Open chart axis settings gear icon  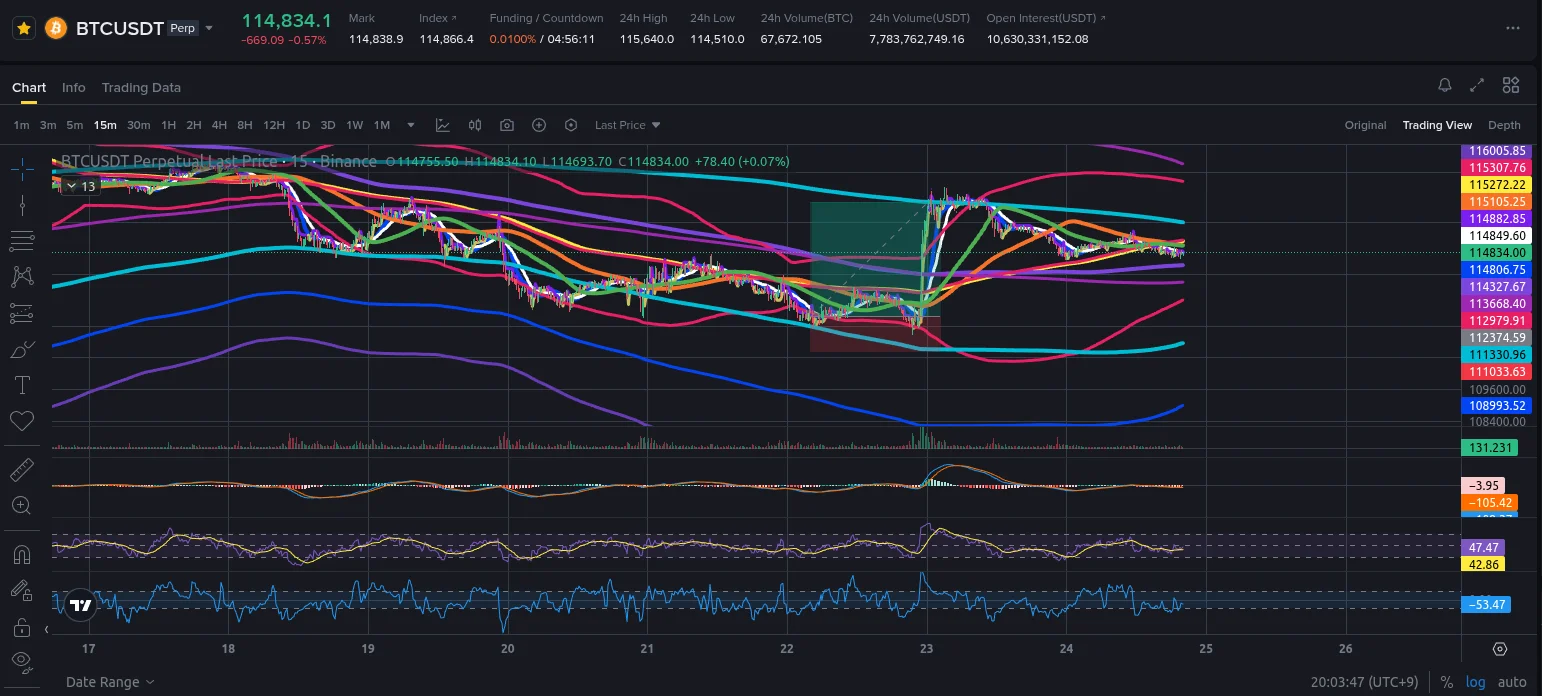pyautogui.click(x=1499, y=649)
